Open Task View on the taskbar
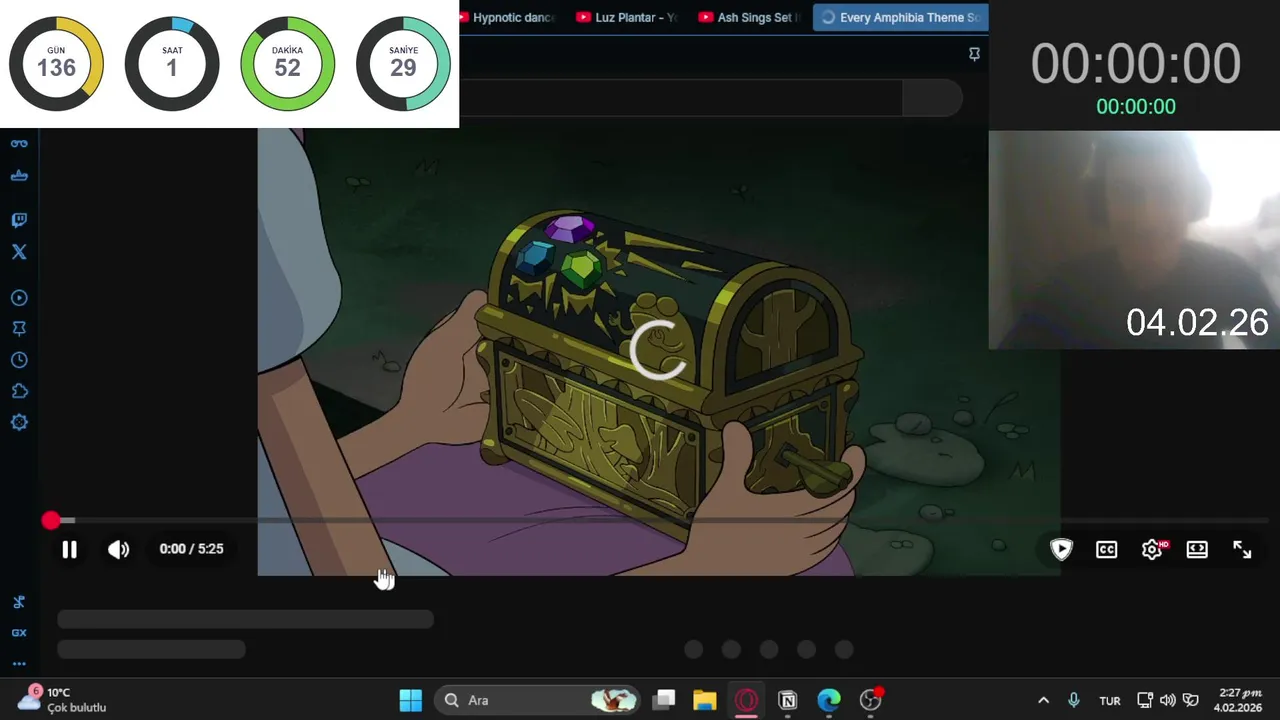The width and height of the screenshot is (1280, 720). coord(664,700)
